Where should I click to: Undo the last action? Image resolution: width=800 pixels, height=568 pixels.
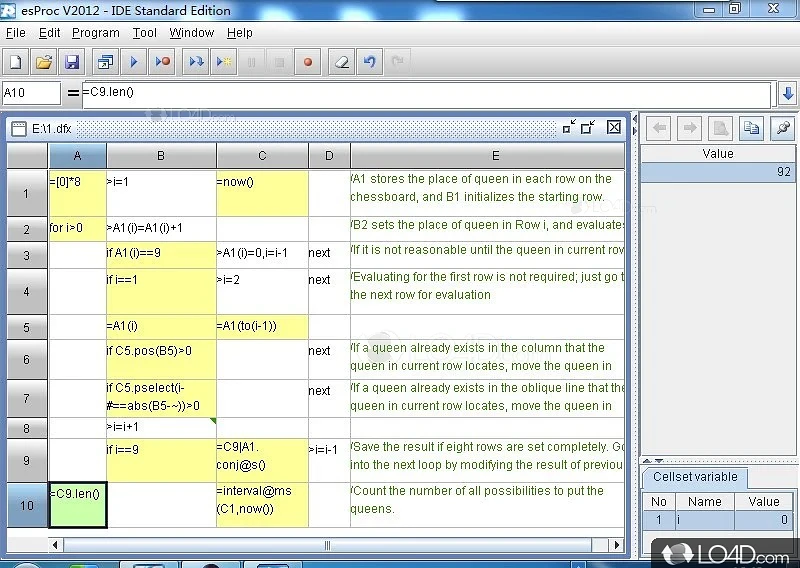pyautogui.click(x=370, y=62)
